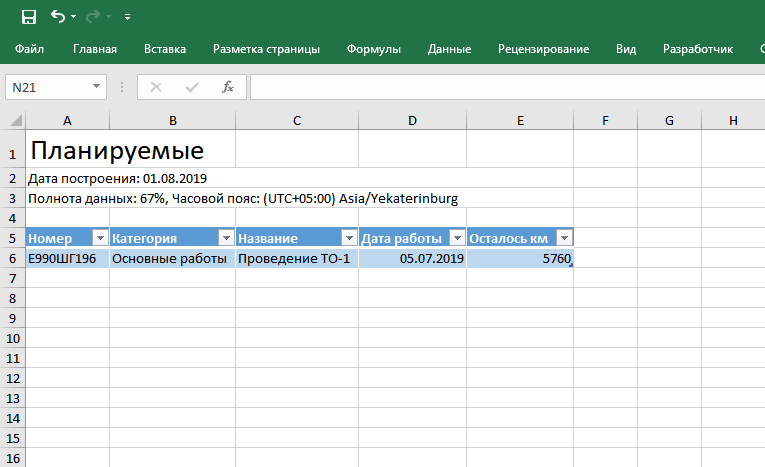Open the Данные ribbon tab
The image size is (765, 467).
point(449,49)
